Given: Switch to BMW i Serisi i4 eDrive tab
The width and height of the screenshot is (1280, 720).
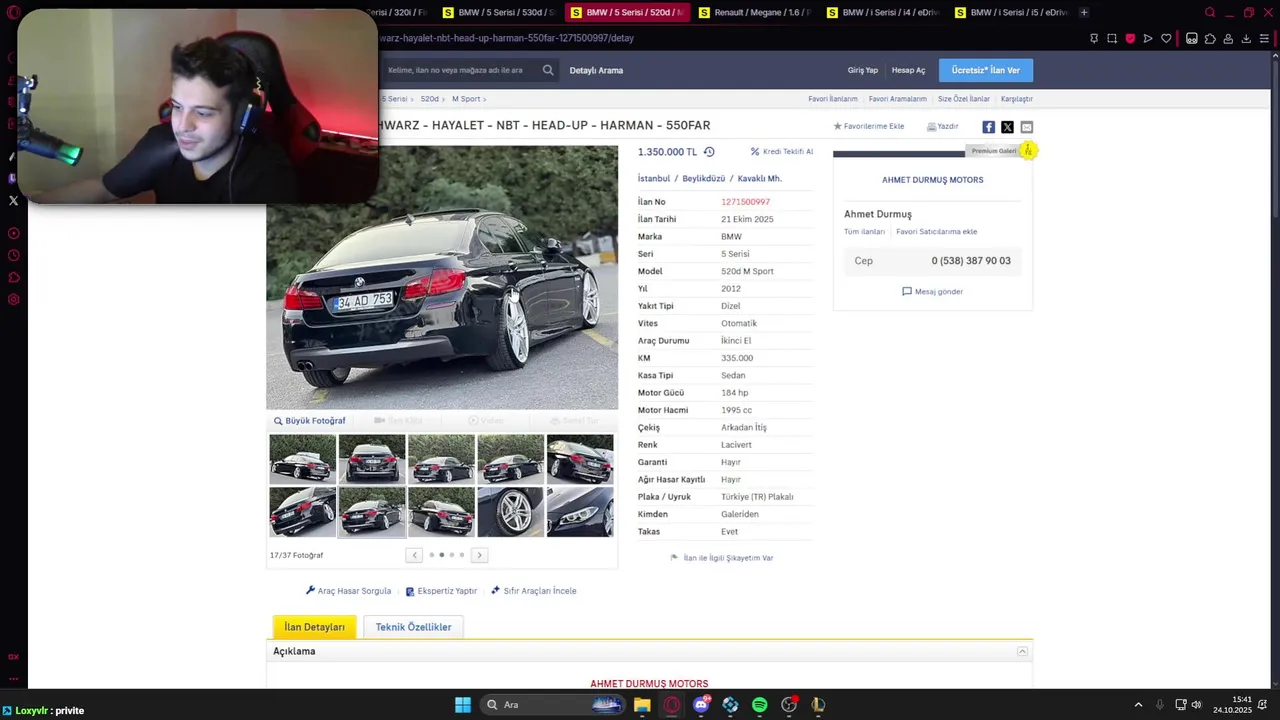Looking at the screenshot, I should 882,12.
